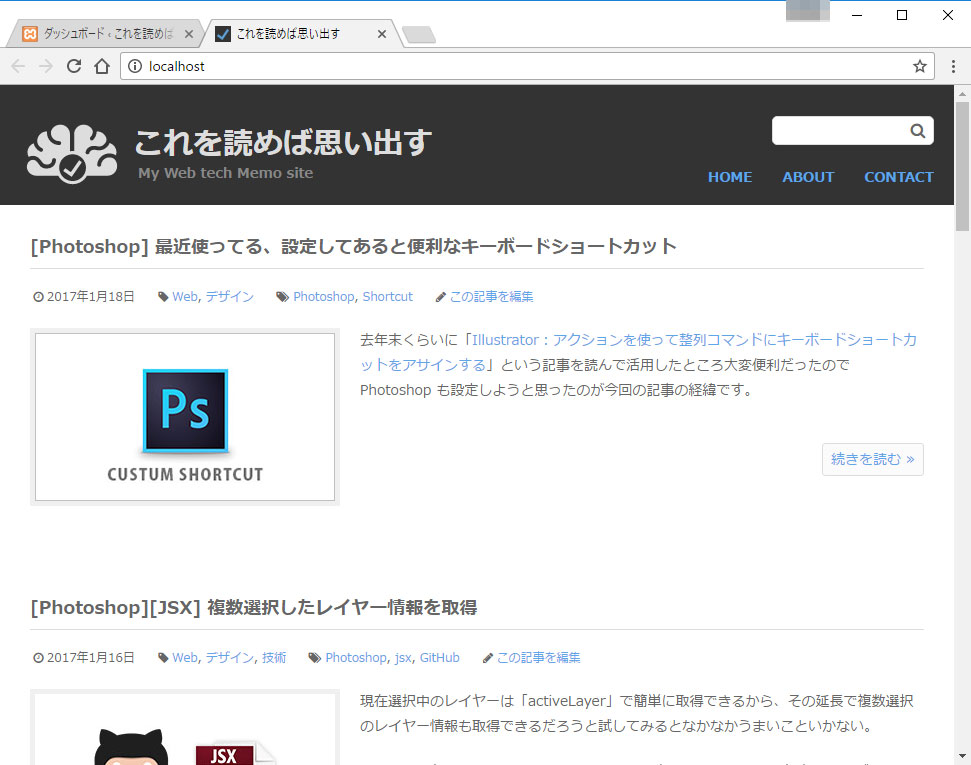971x765 pixels.
Task: Click the scrollbar up arrow
Action: click(x=962, y=94)
